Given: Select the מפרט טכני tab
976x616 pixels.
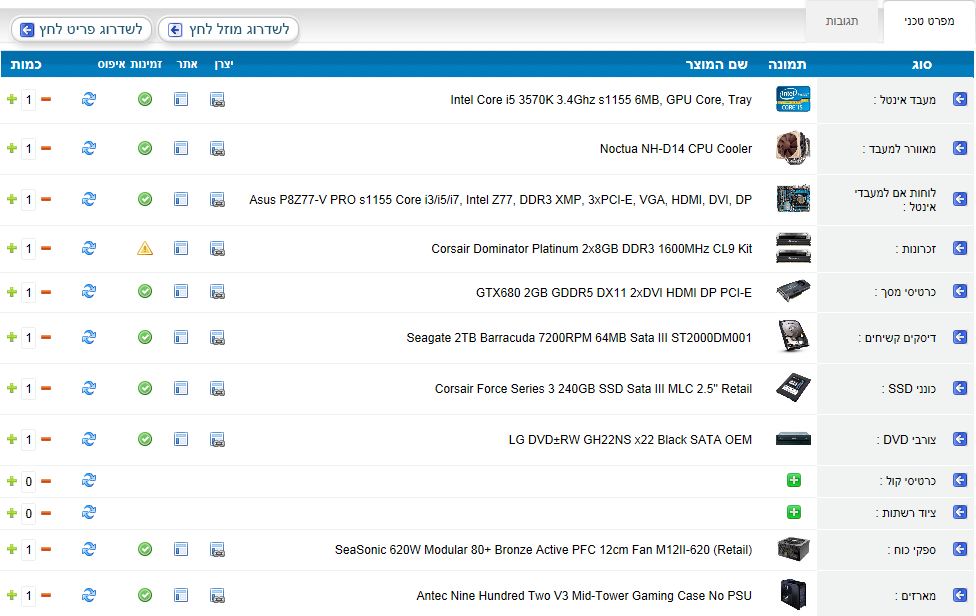Looking at the screenshot, I should (x=927, y=21).
